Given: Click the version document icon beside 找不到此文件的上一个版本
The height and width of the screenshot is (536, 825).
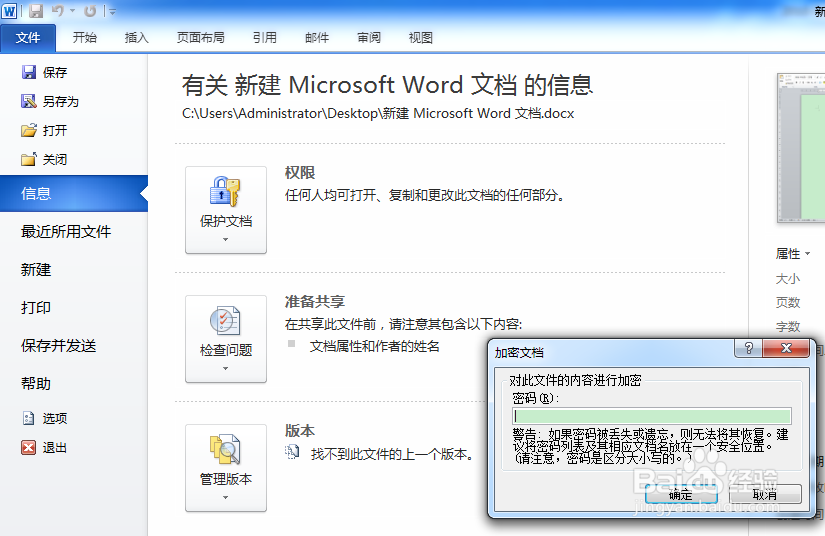Looking at the screenshot, I should pos(292,452).
